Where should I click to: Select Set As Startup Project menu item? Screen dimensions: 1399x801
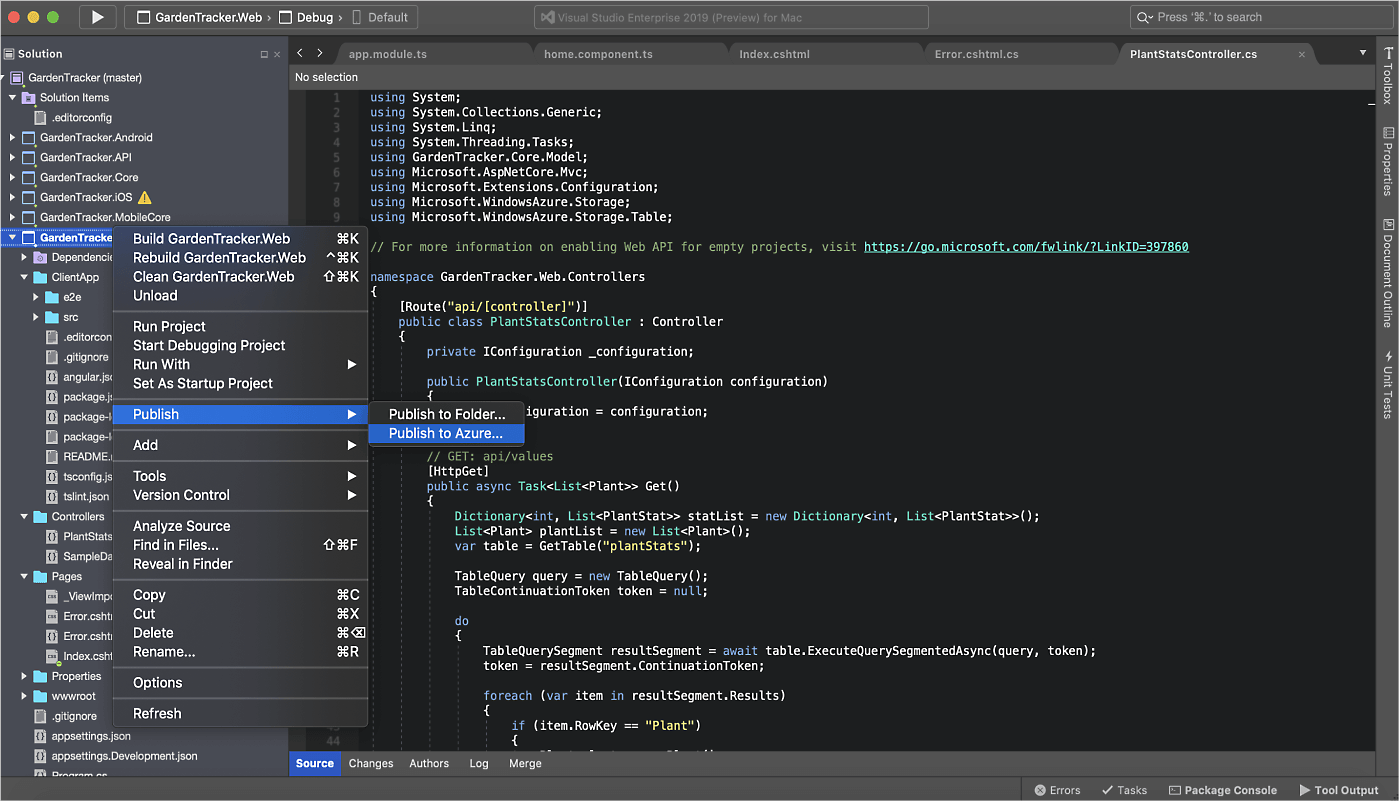pyautogui.click(x=203, y=383)
